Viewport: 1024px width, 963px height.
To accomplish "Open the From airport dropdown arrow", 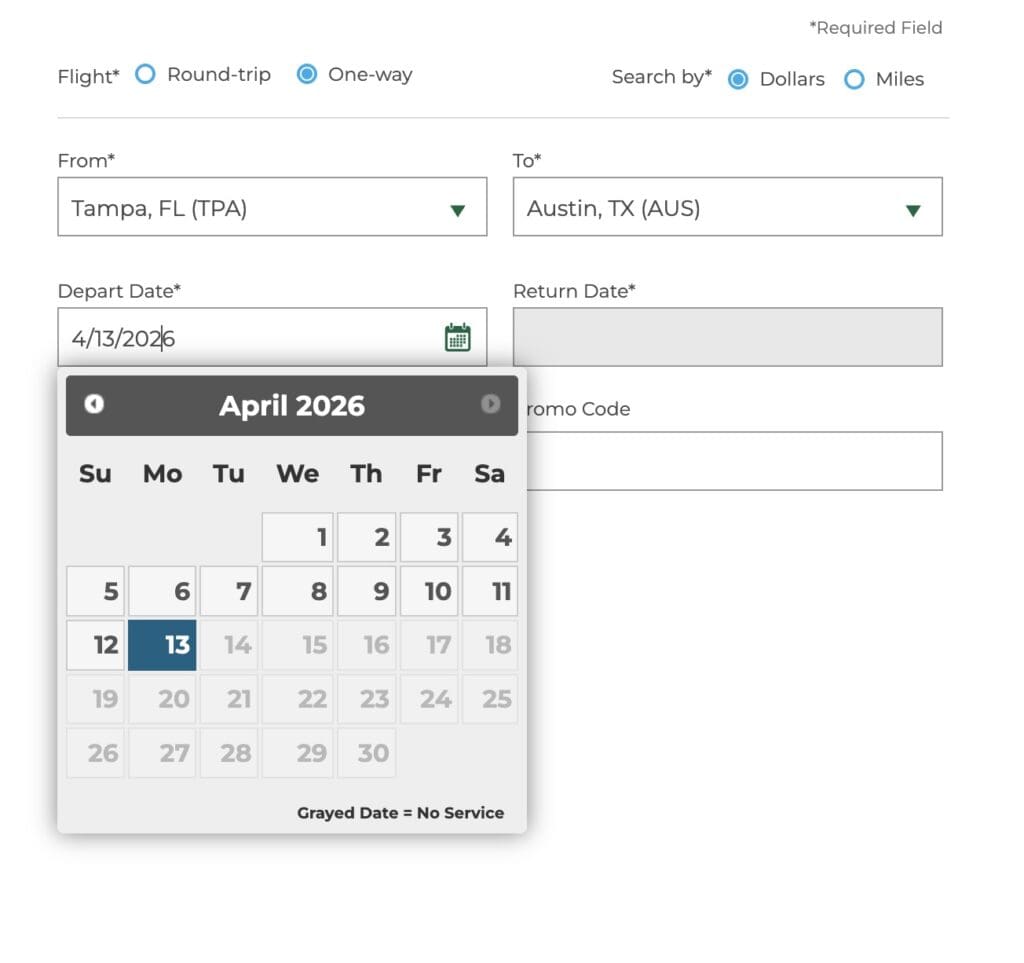I will tap(458, 208).
